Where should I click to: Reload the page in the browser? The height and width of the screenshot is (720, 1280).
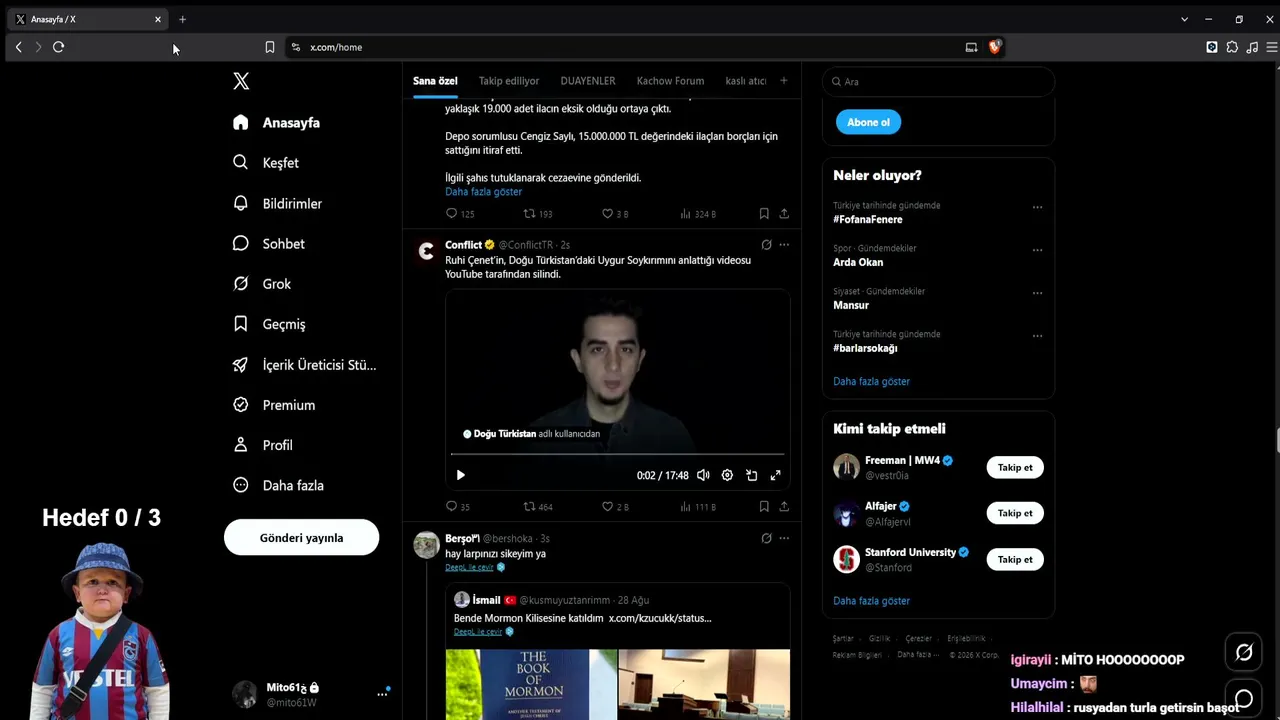point(58,47)
